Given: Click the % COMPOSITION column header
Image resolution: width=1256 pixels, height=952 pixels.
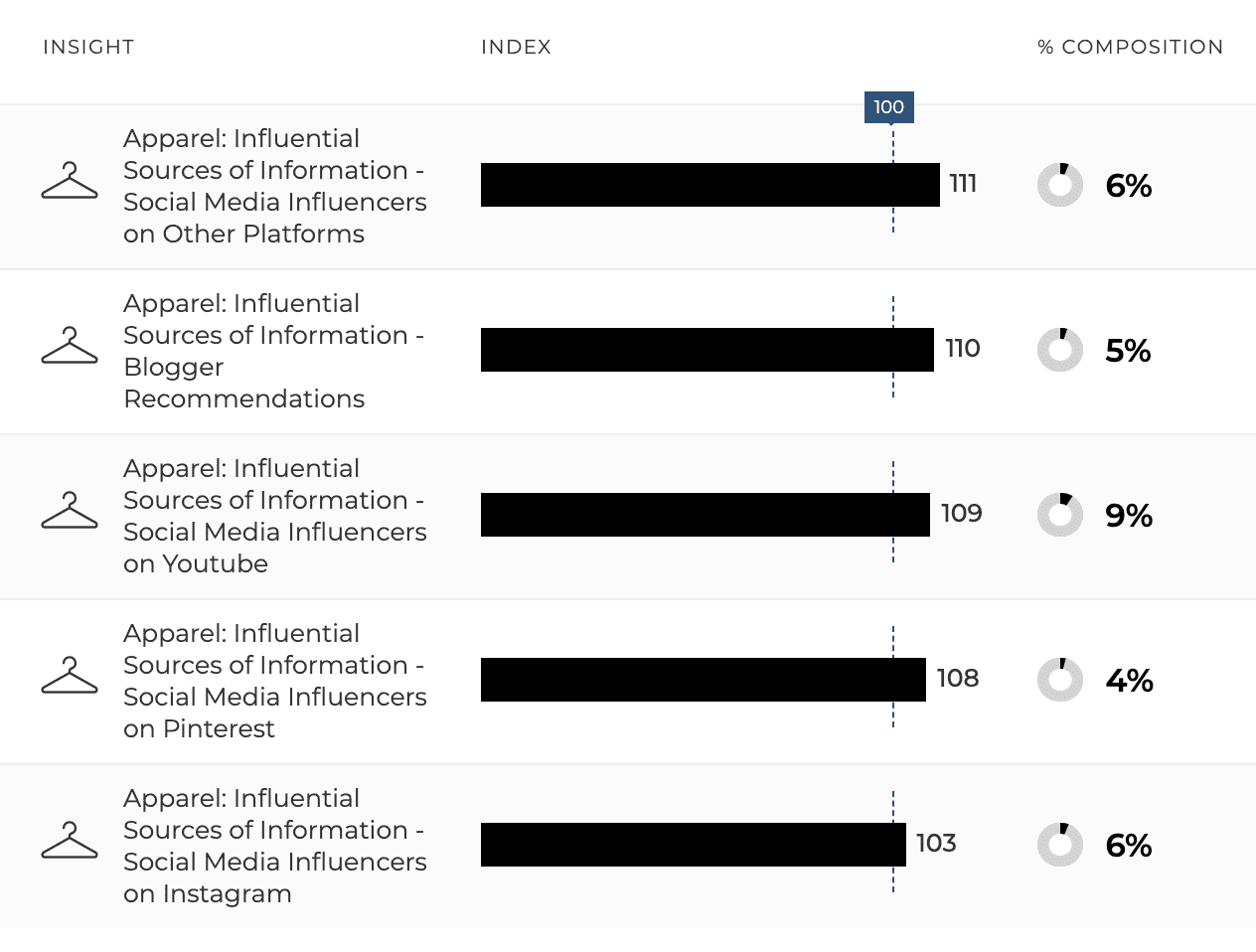Looking at the screenshot, I should (1131, 47).
